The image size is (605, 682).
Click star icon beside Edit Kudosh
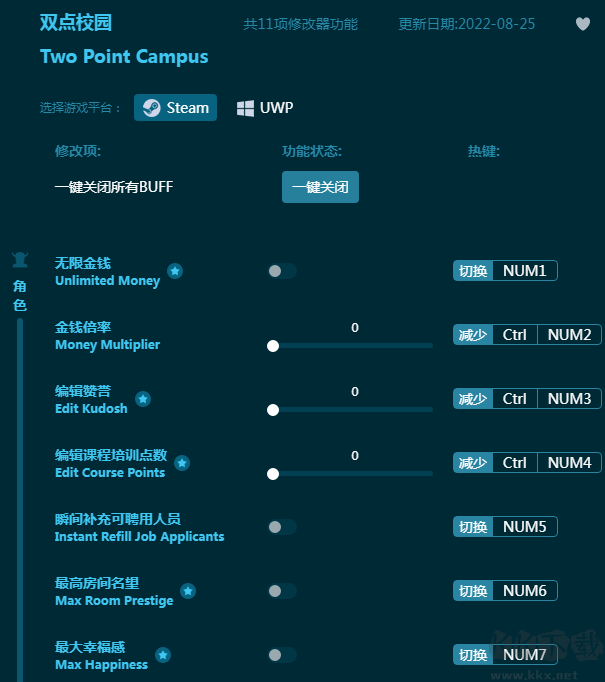[x=143, y=399]
